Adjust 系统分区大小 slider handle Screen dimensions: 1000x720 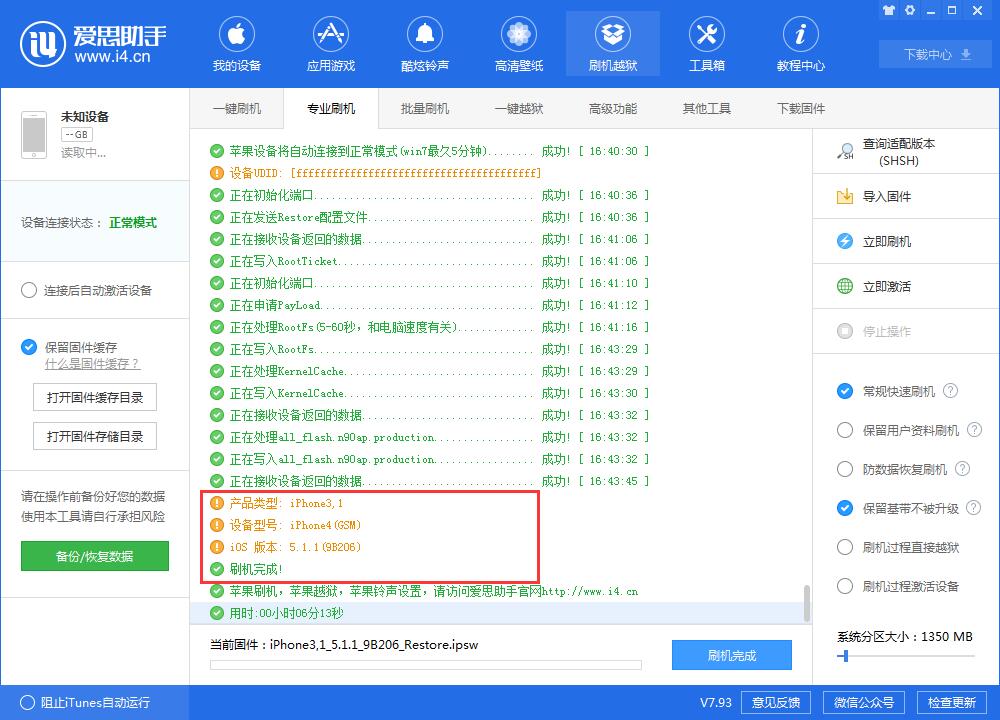tap(845, 656)
